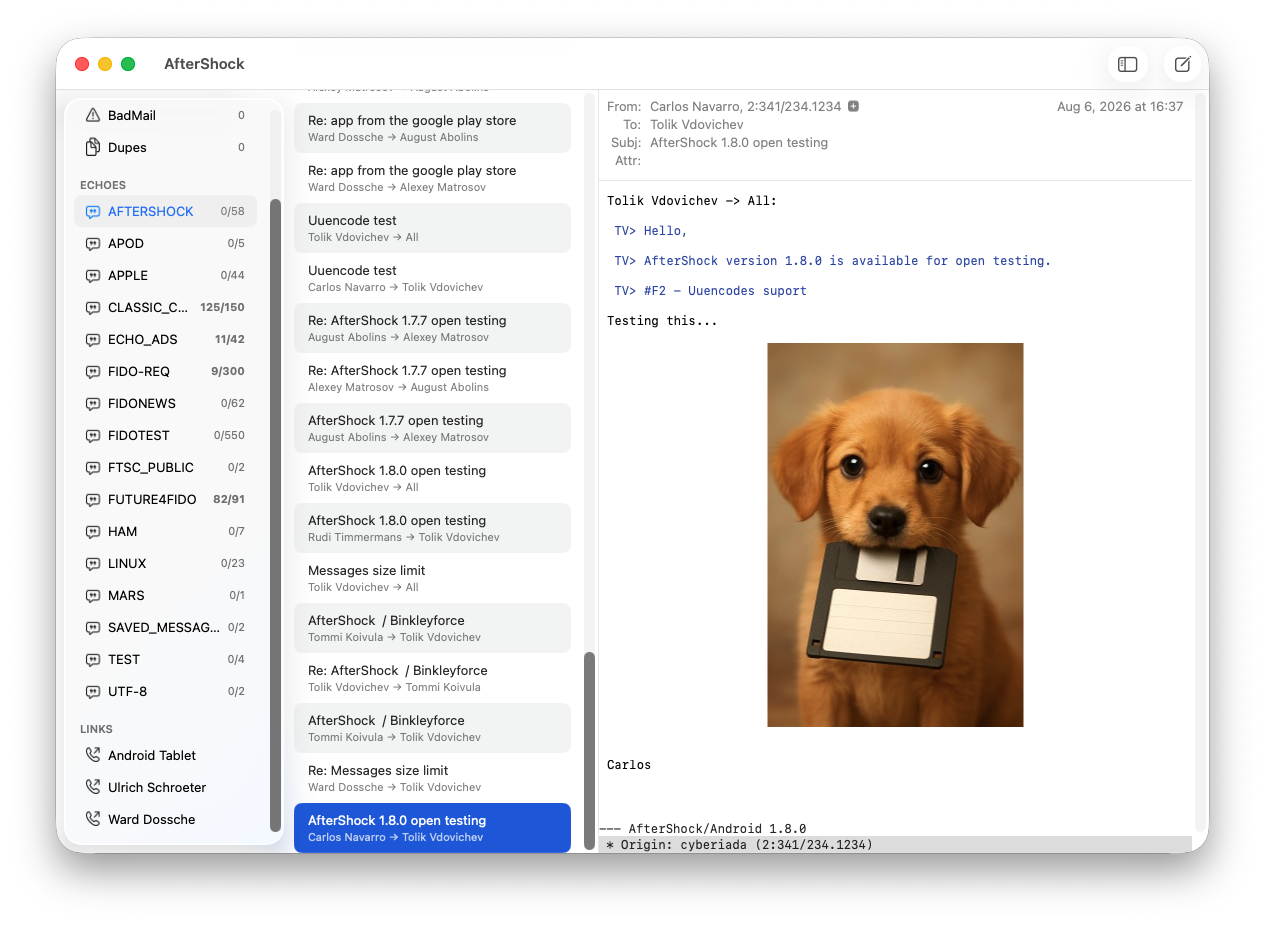
Task: Click the tearline "AfterShock/Android 1.8.0"
Action: coord(717,829)
